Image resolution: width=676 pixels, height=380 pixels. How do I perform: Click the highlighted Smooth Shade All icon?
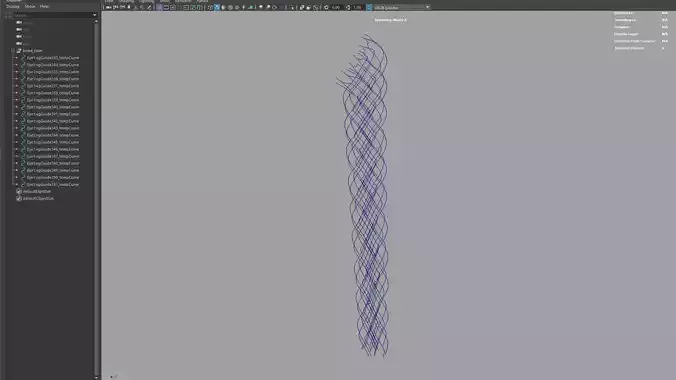[217, 7]
